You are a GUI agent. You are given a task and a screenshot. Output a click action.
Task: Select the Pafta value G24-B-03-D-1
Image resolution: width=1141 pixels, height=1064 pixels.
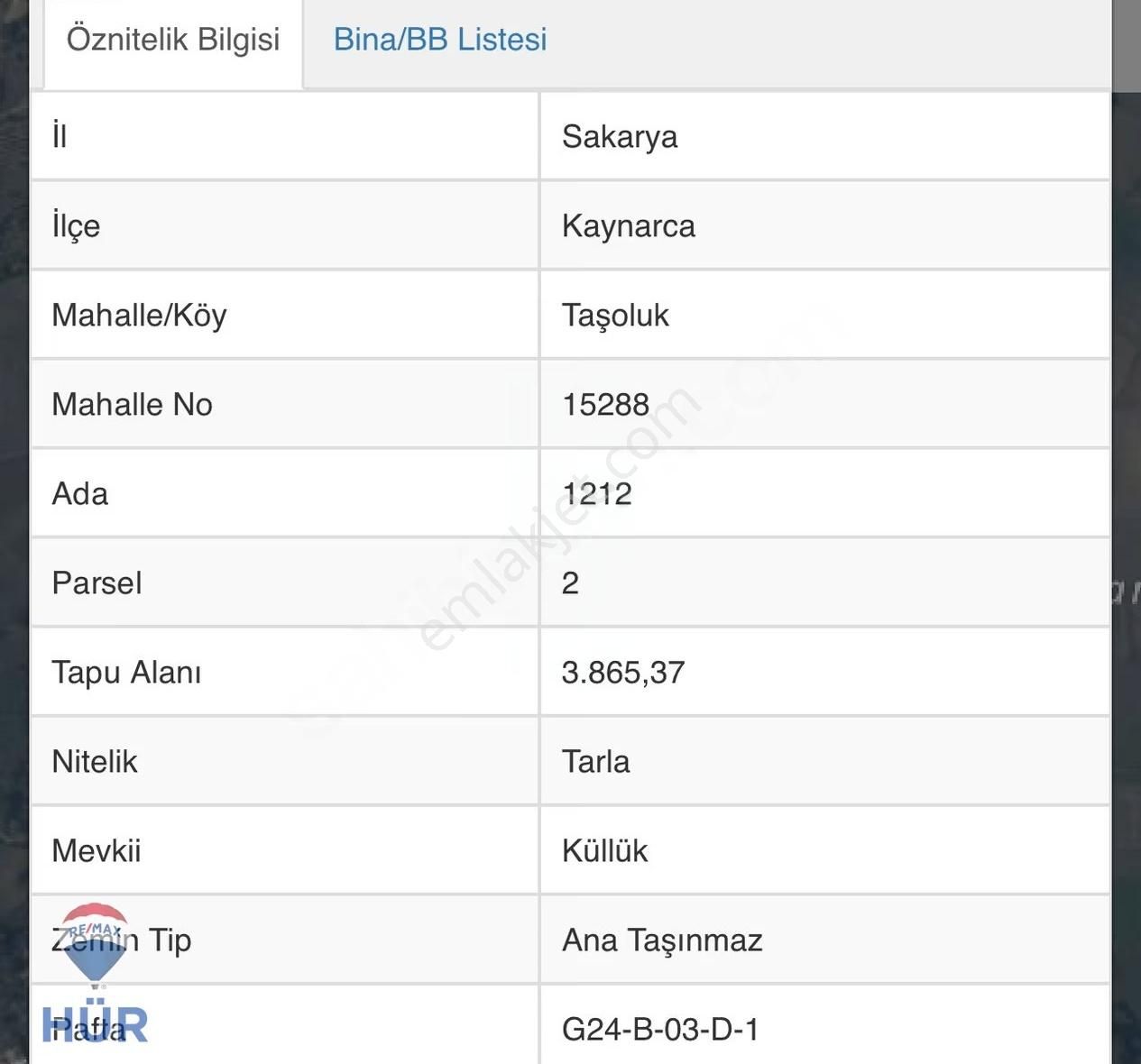661,1027
